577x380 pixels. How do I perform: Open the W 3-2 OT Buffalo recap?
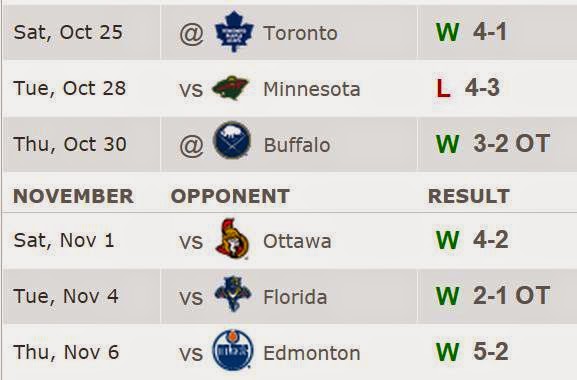(493, 143)
